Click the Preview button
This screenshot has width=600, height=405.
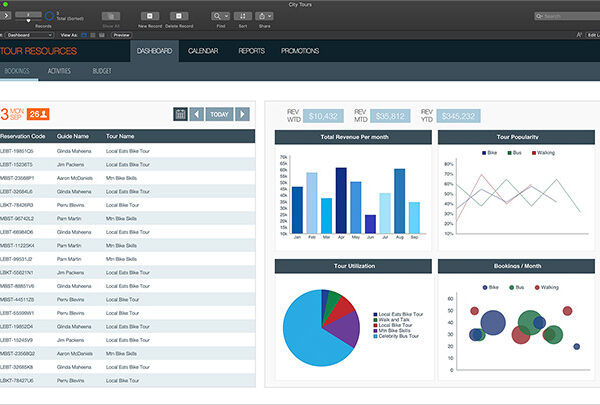(x=121, y=34)
